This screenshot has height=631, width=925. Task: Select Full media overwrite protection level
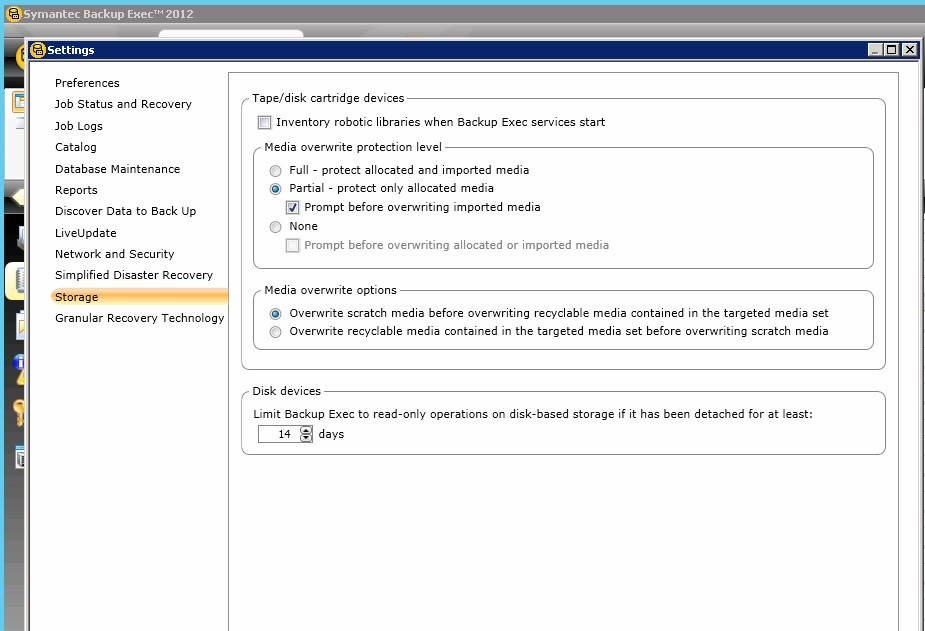[x=275, y=171]
